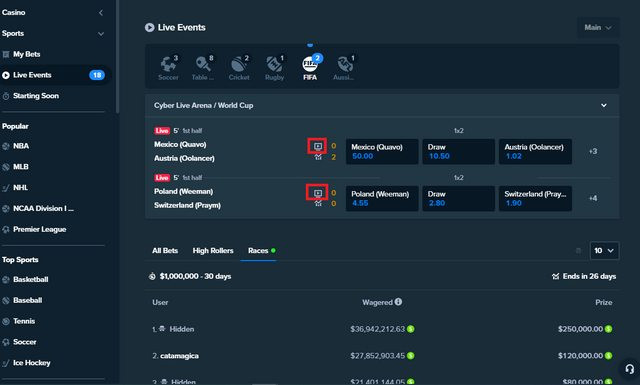Click the Poland (Weeman) team name

click(183, 191)
